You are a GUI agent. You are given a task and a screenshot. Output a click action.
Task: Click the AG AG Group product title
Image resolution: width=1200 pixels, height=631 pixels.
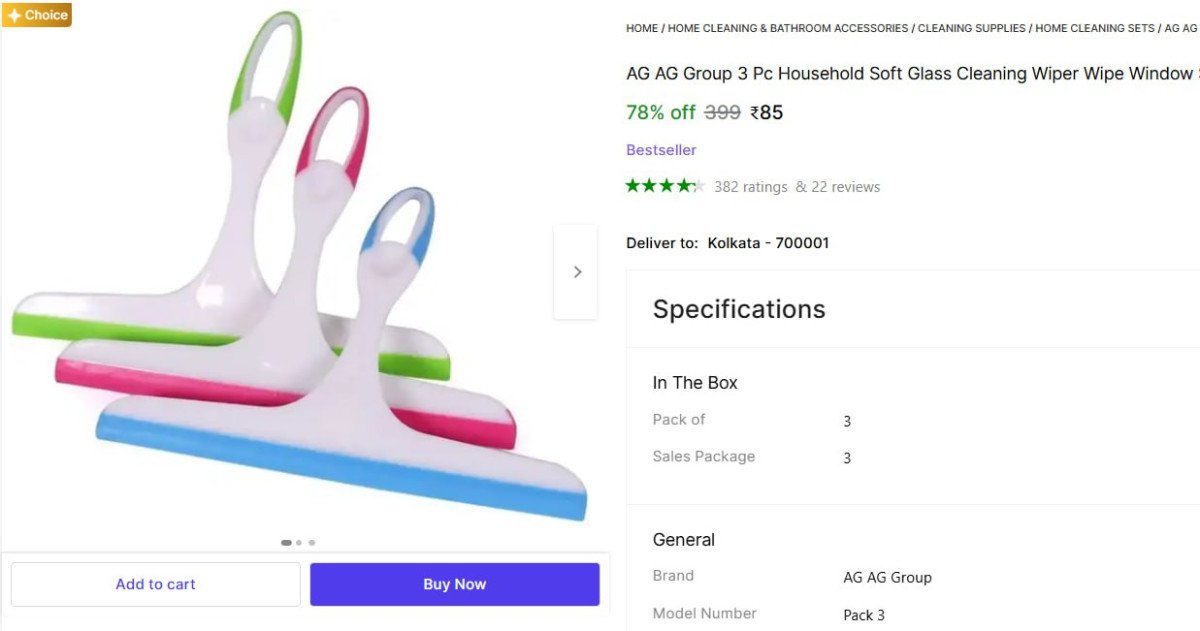910,74
